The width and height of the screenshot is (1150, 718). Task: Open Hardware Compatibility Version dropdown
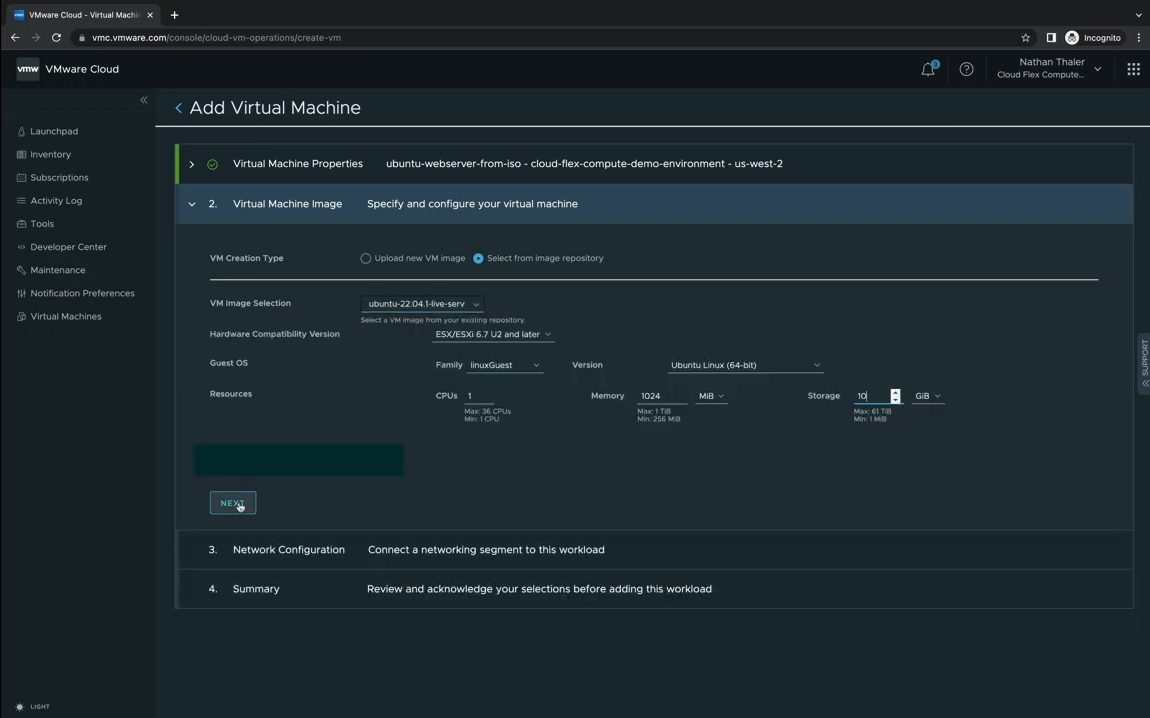tap(493, 334)
